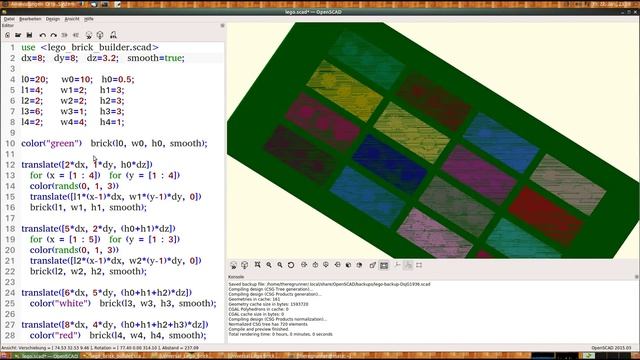Reset the 3D view rotation
Viewport: 640px width, 360px height.
(x=291, y=265)
